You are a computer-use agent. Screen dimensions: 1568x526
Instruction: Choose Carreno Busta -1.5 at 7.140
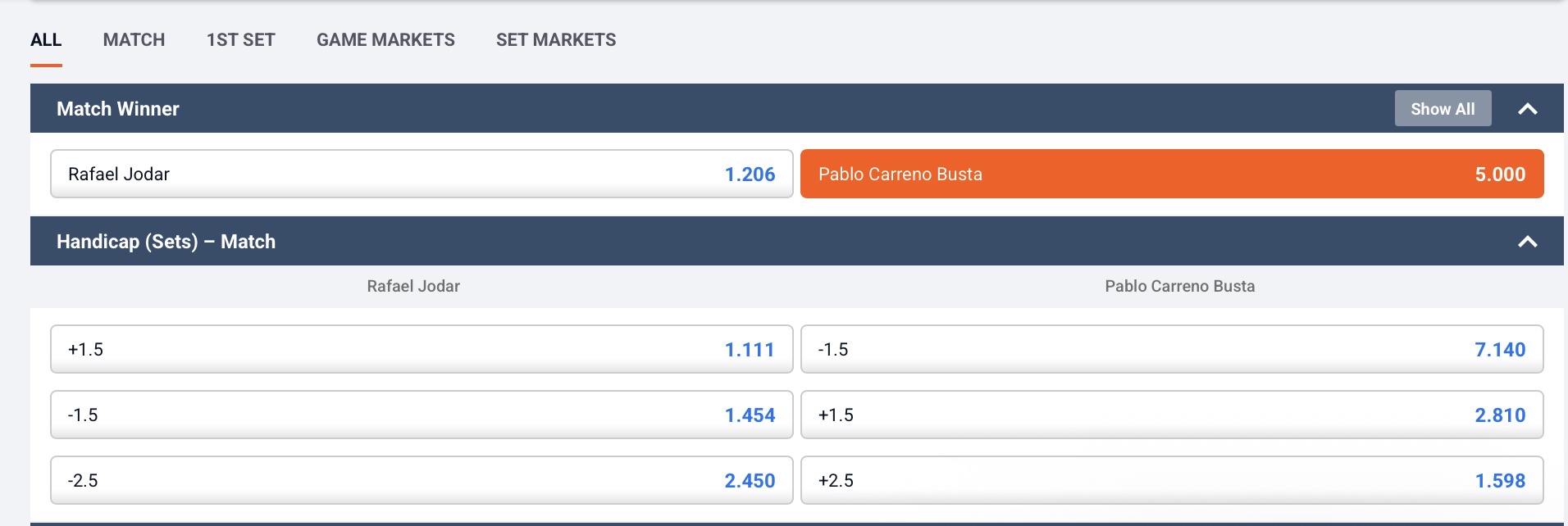pyautogui.click(x=1172, y=349)
